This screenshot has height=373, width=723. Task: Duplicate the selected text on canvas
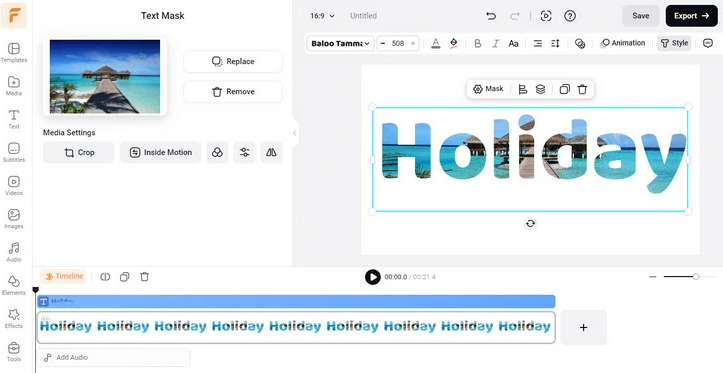[564, 89]
